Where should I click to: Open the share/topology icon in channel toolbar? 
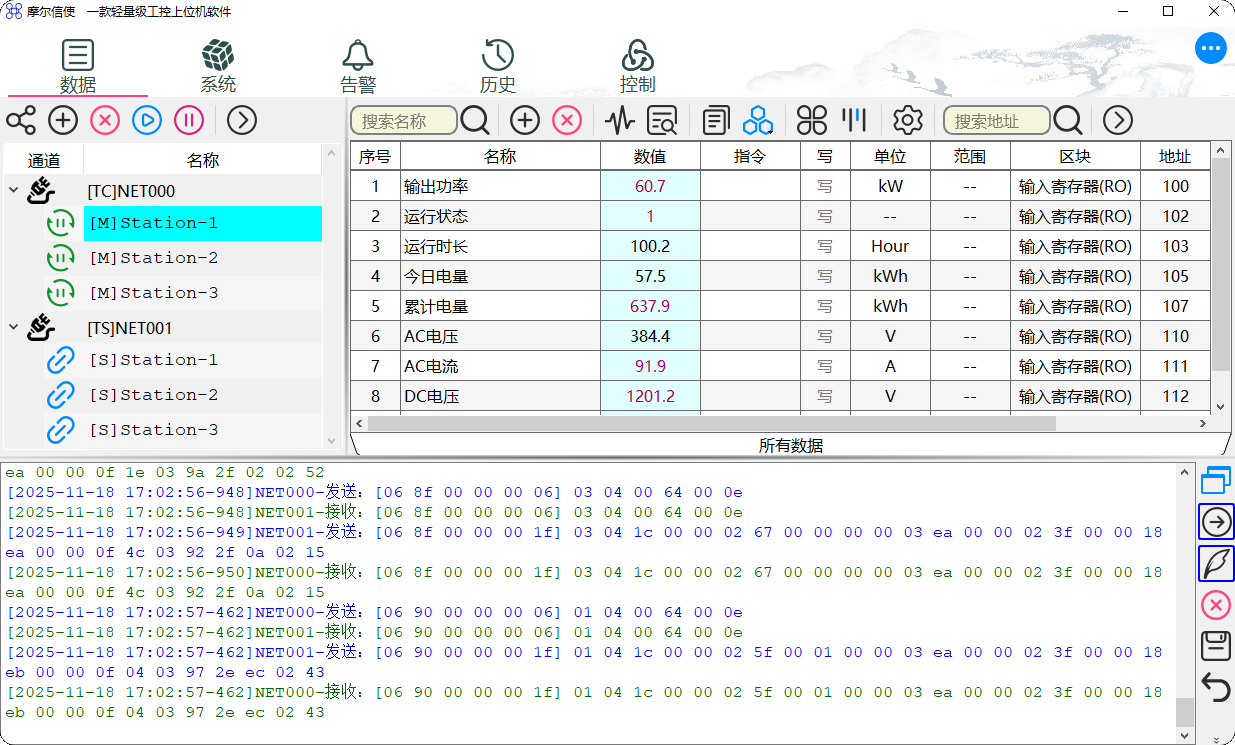coord(21,121)
